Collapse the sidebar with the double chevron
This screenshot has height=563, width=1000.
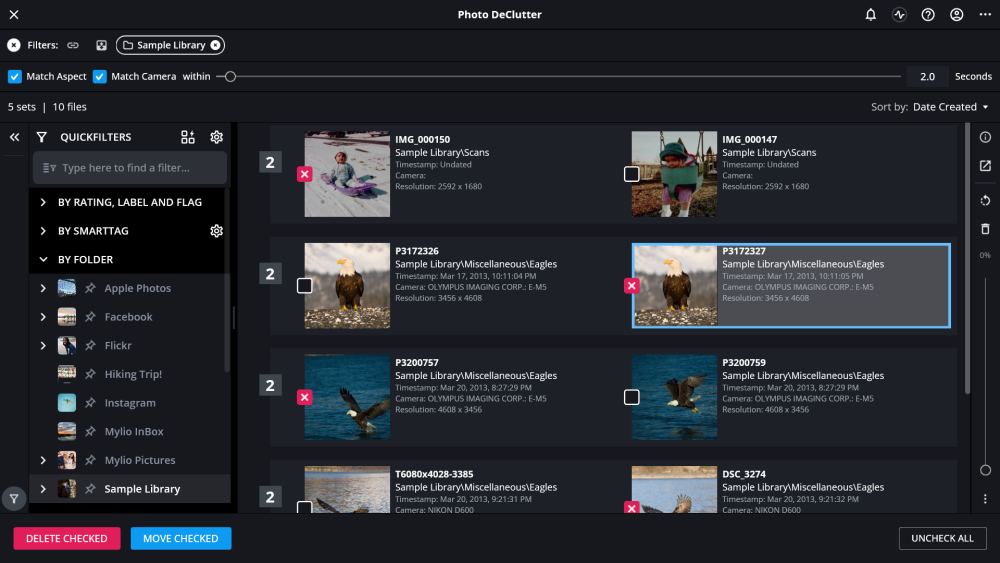pos(14,137)
